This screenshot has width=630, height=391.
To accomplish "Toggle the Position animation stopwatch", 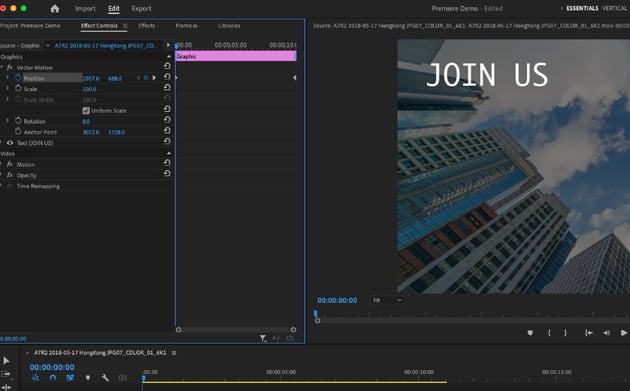I will pyautogui.click(x=18, y=78).
